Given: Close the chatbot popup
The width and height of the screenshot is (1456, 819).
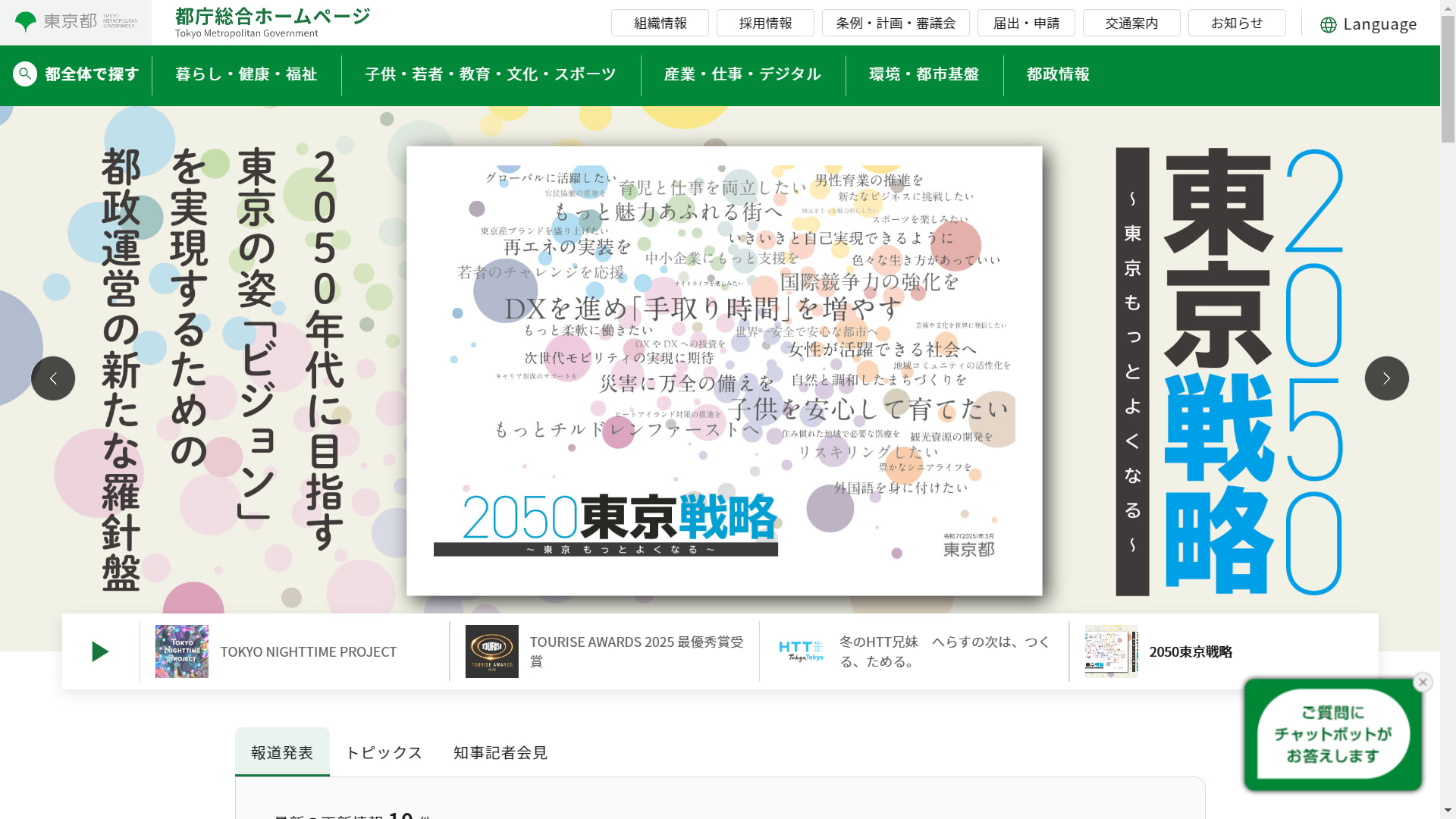Looking at the screenshot, I should 1423,682.
